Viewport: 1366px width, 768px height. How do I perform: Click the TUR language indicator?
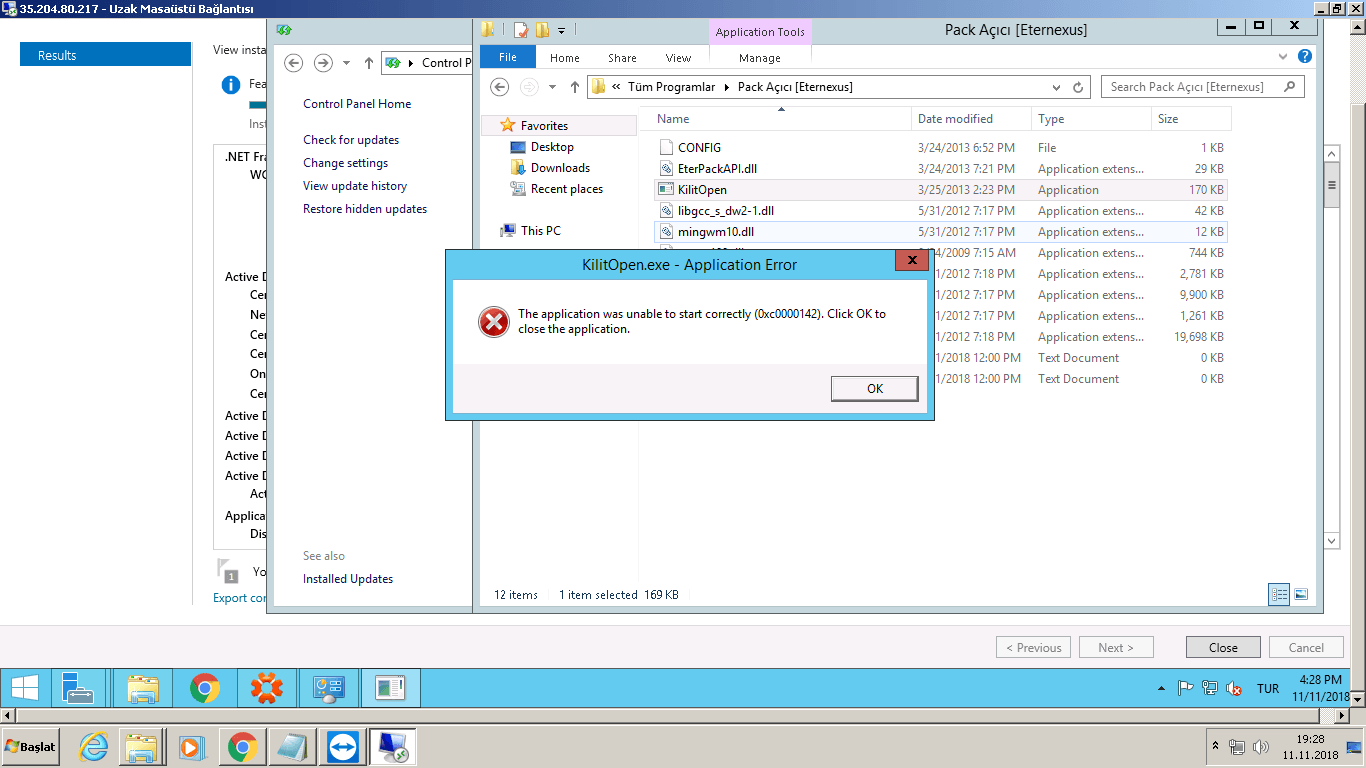tap(1268, 689)
